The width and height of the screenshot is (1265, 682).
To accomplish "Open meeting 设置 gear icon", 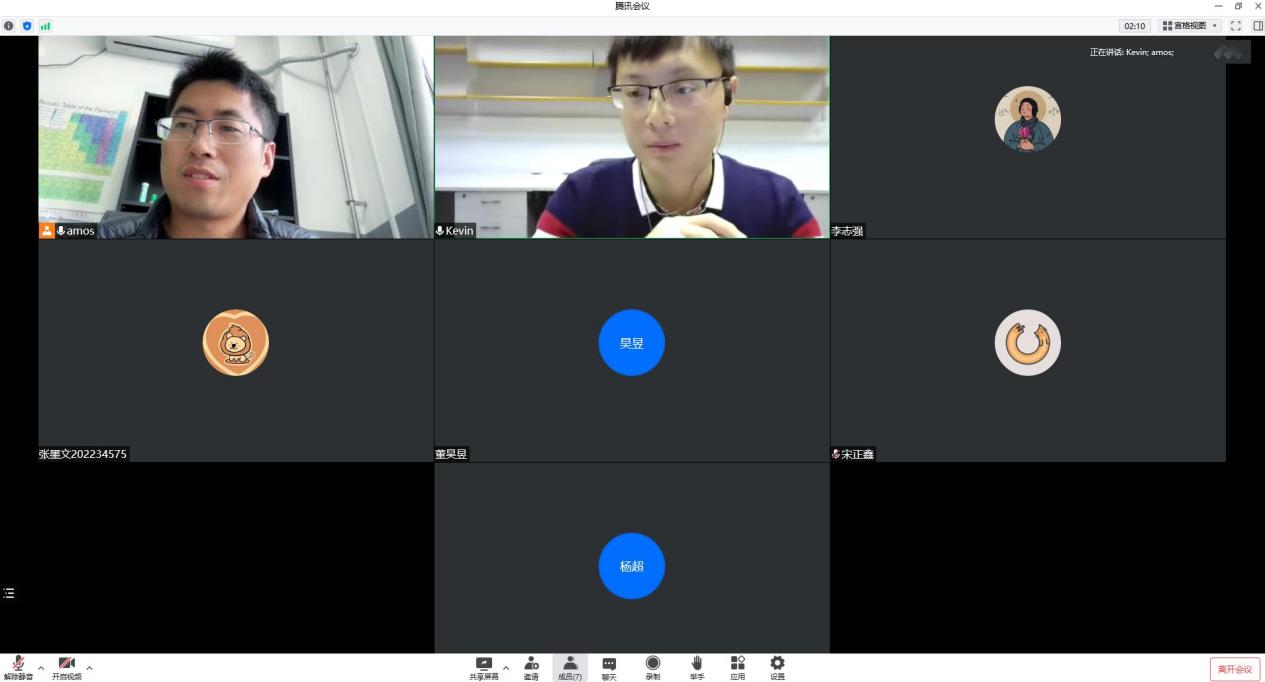I will pyautogui.click(x=777, y=667).
